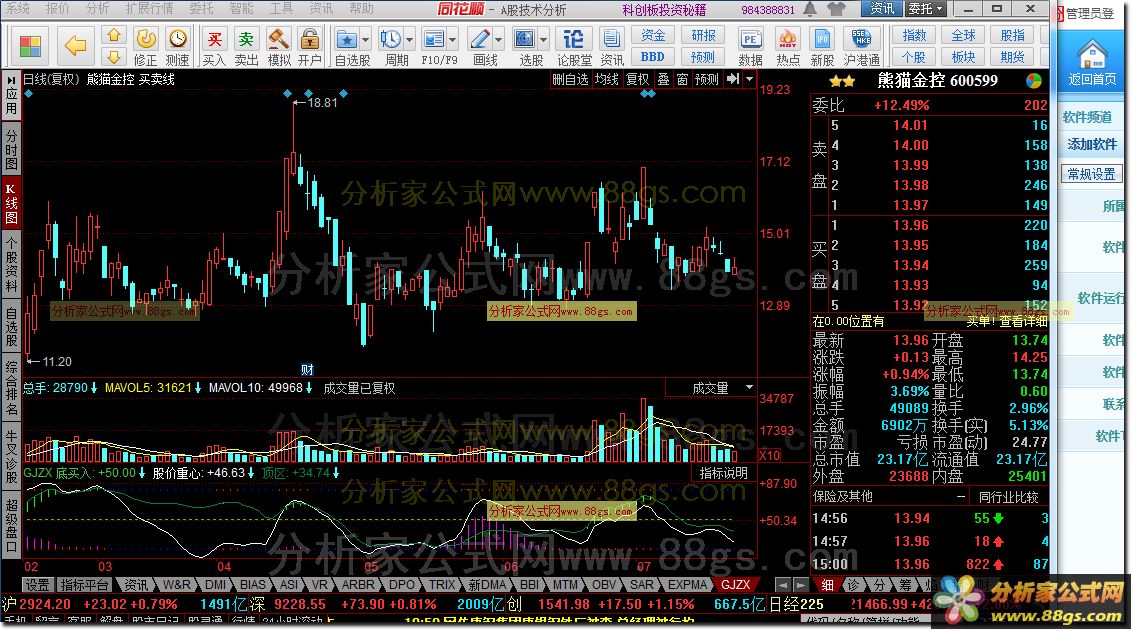Click the colorful home grid icon

click(30, 46)
